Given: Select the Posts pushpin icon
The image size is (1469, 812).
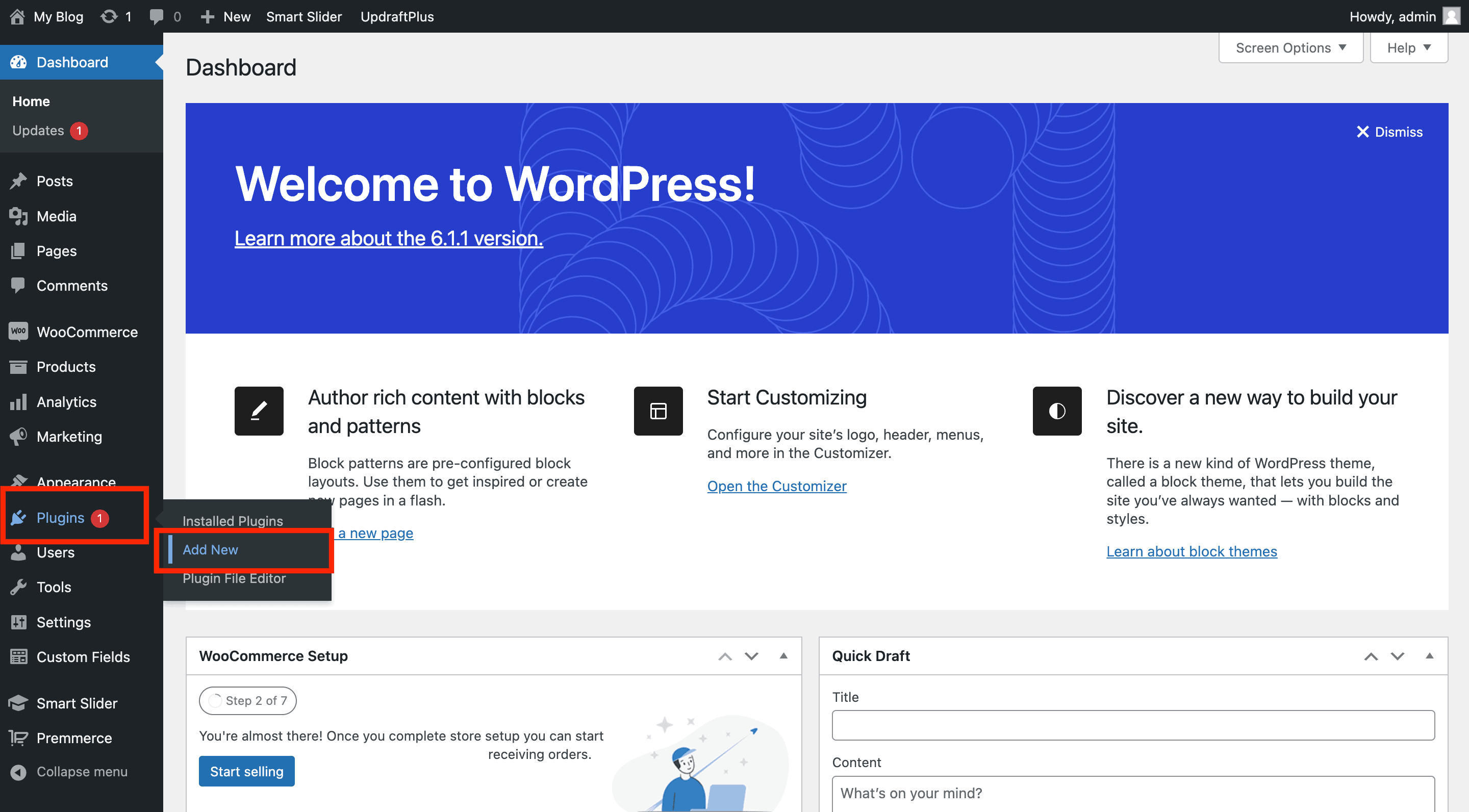Looking at the screenshot, I should [18, 181].
